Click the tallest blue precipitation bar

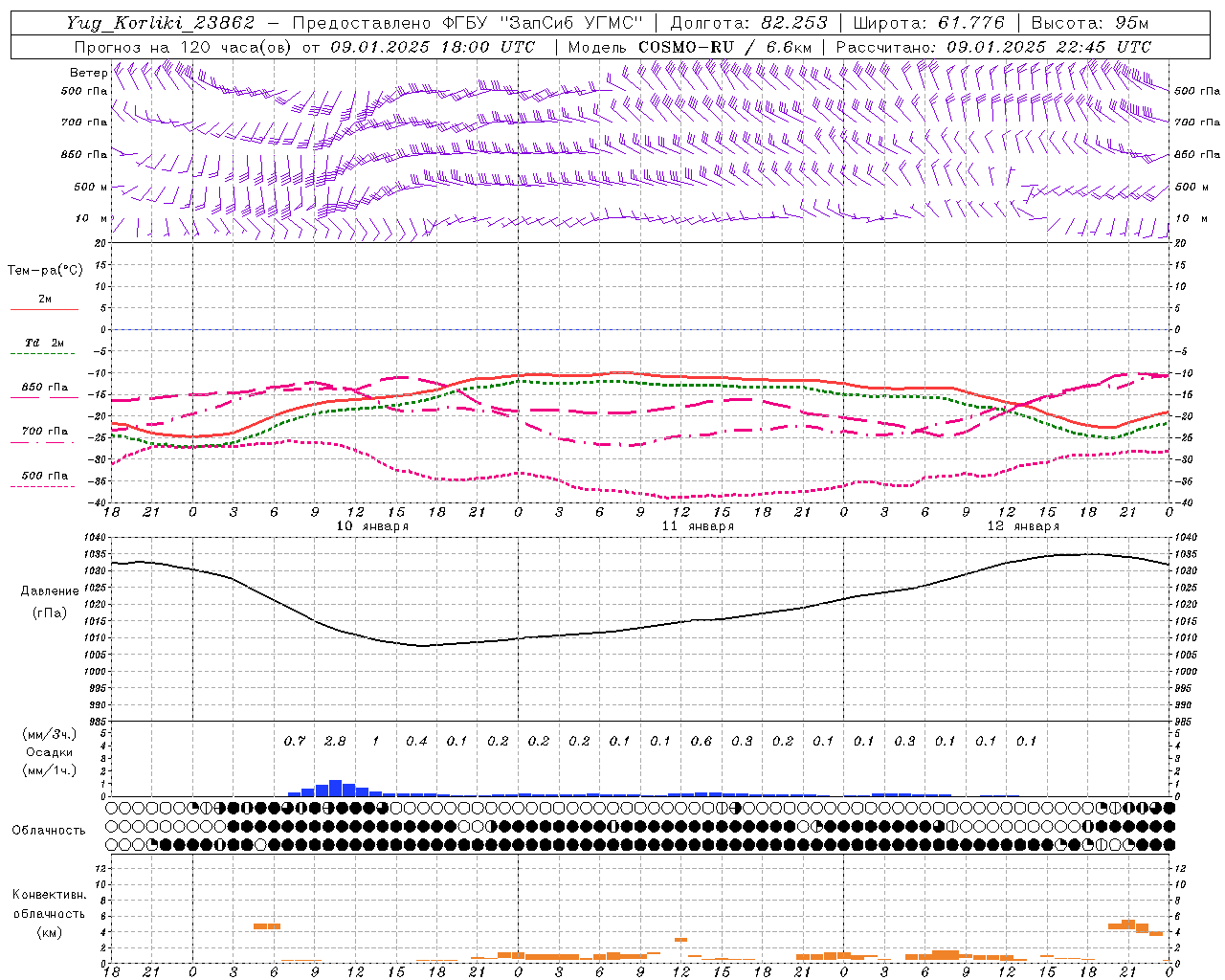[x=335, y=788]
